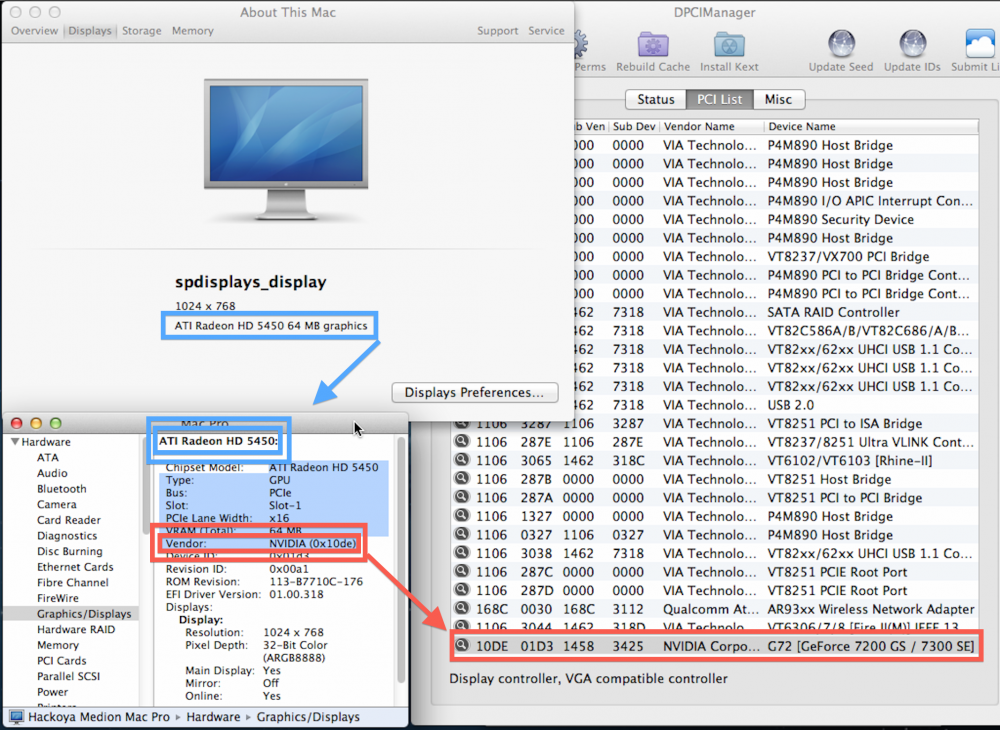The image size is (1000, 730).
Task: Click the display monitor image in About This Mac
Action: click(286, 149)
